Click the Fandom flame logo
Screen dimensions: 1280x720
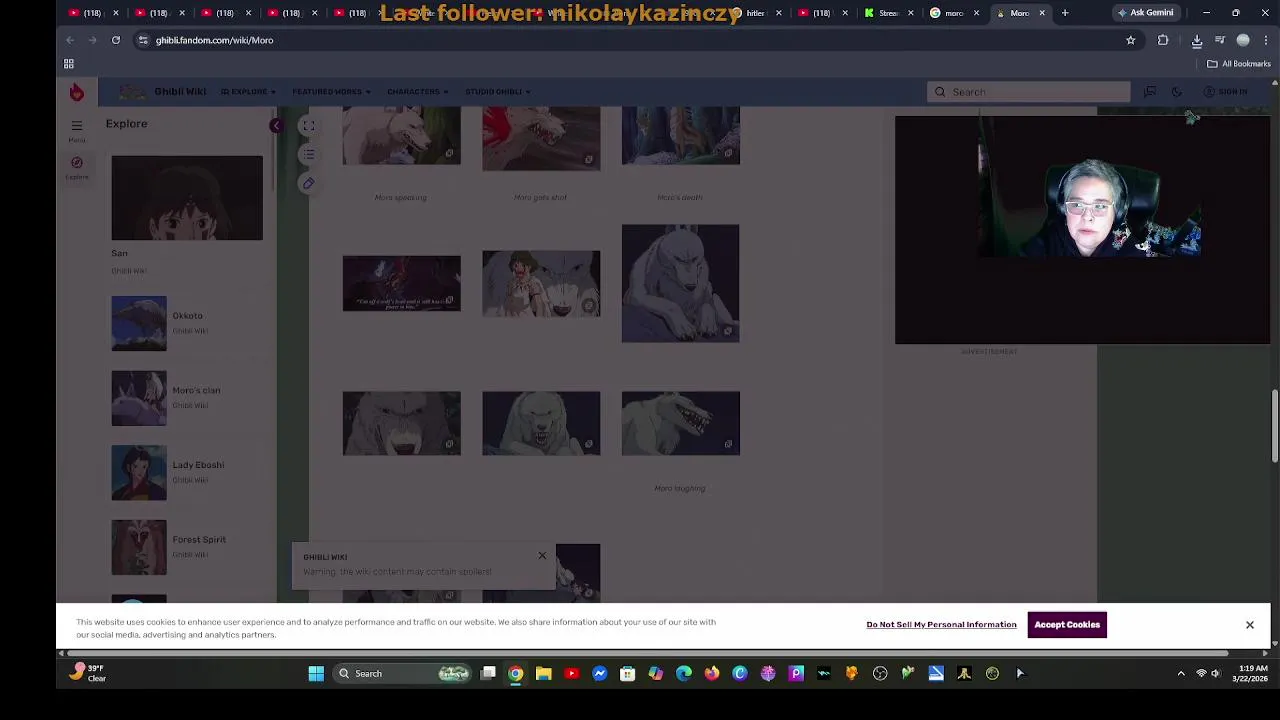[77, 92]
